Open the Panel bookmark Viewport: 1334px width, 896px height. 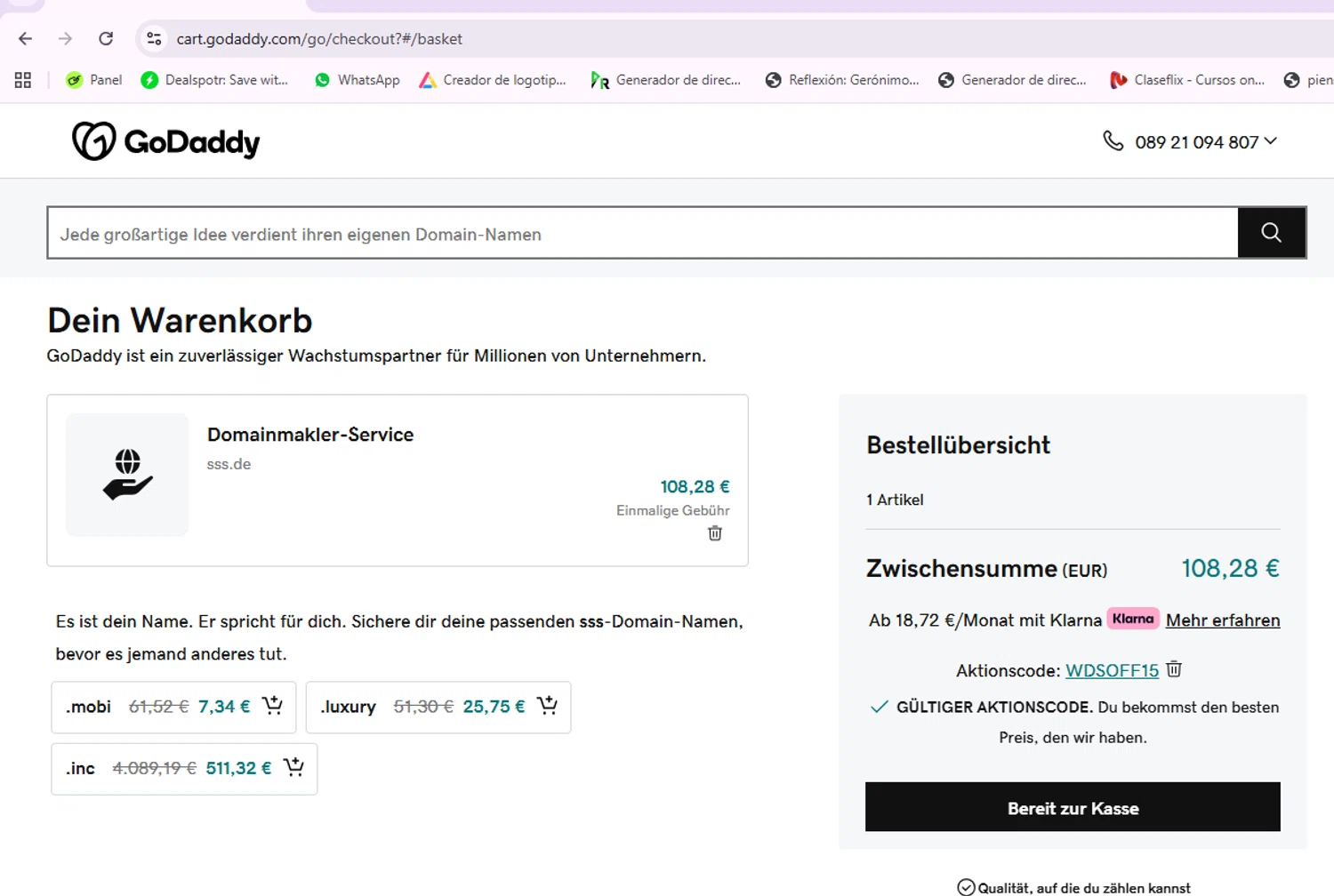point(94,80)
